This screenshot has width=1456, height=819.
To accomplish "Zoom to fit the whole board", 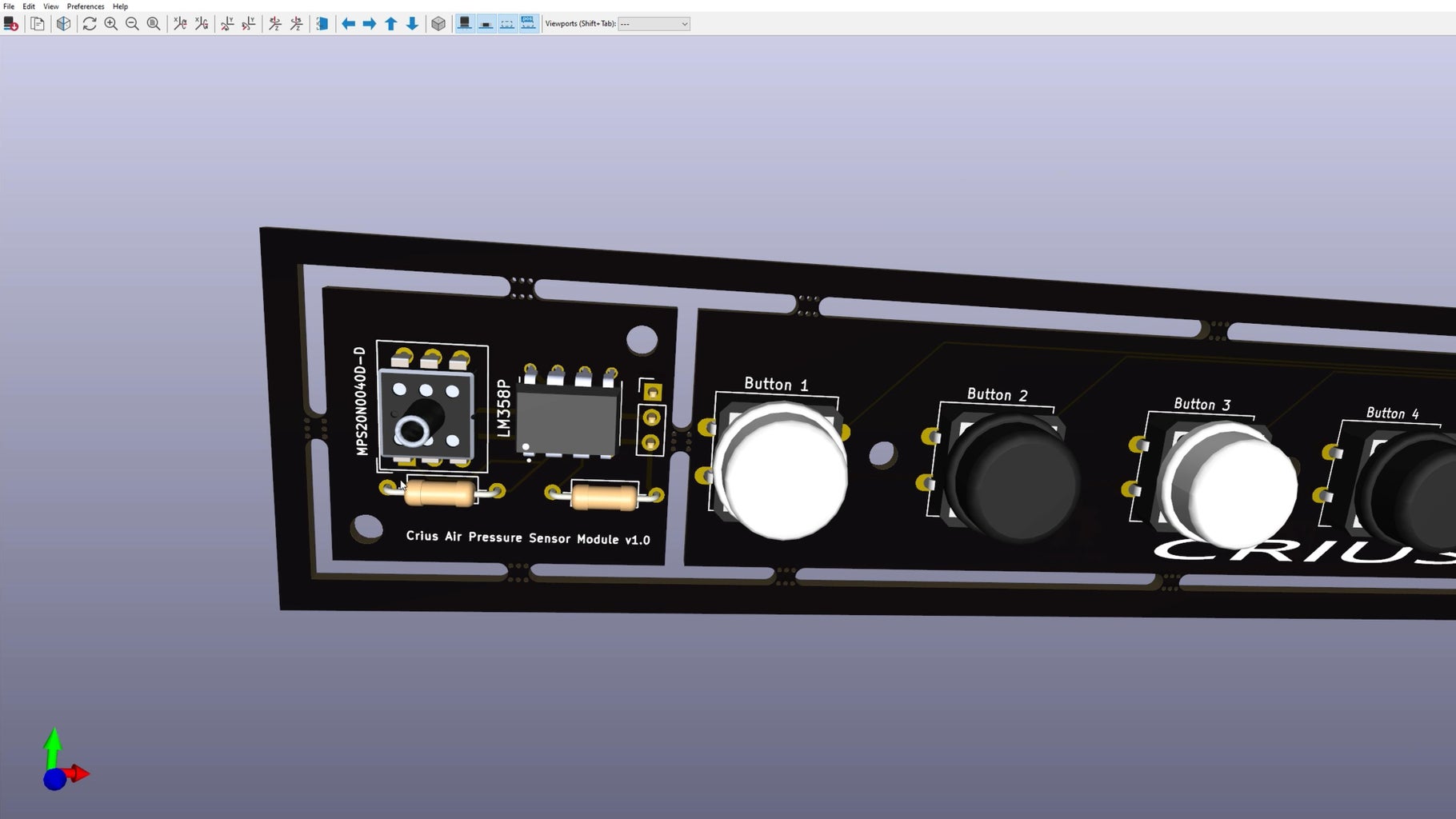I will point(152,23).
